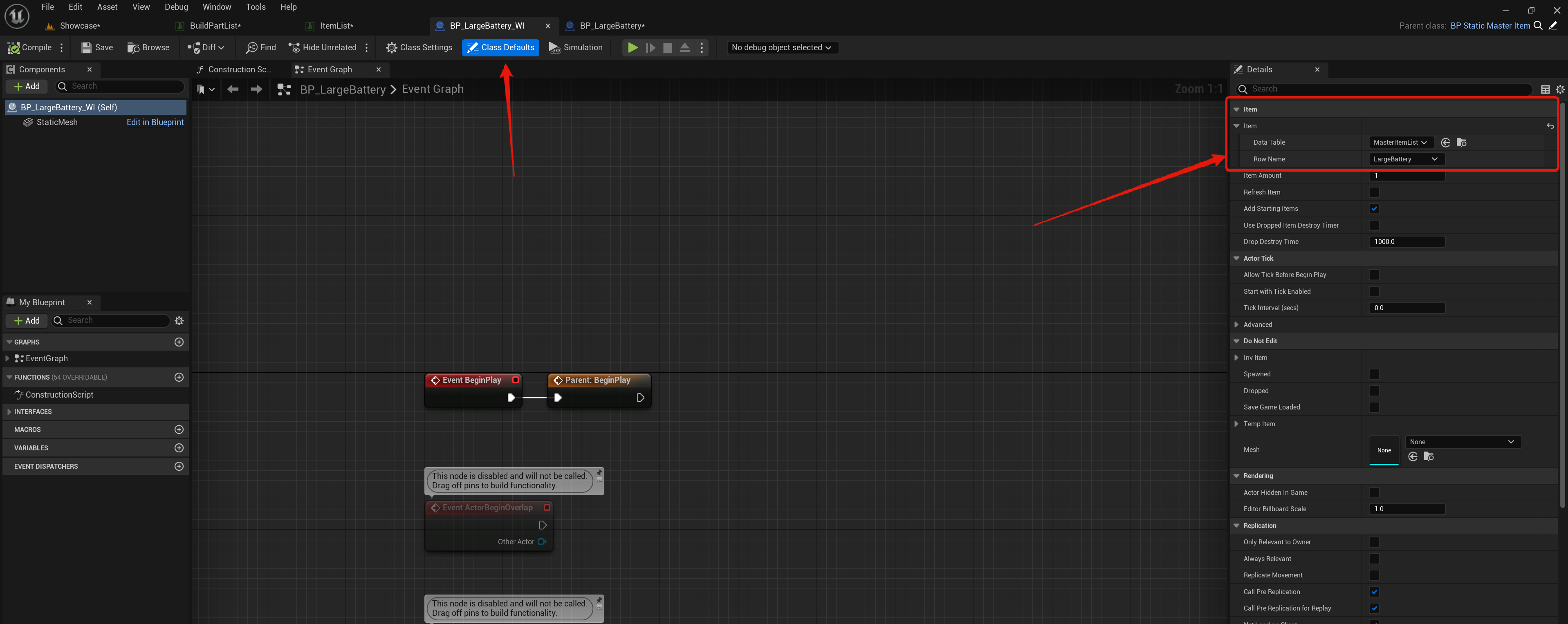1568x624 pixels.
Task: Click the Class Defaults button
Action: click(x=500, y=47)
